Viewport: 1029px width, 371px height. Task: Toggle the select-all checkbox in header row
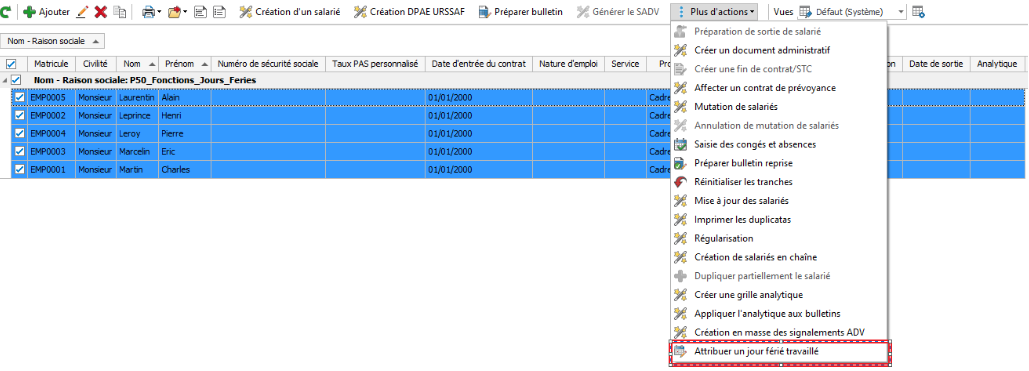pos(10,64)
